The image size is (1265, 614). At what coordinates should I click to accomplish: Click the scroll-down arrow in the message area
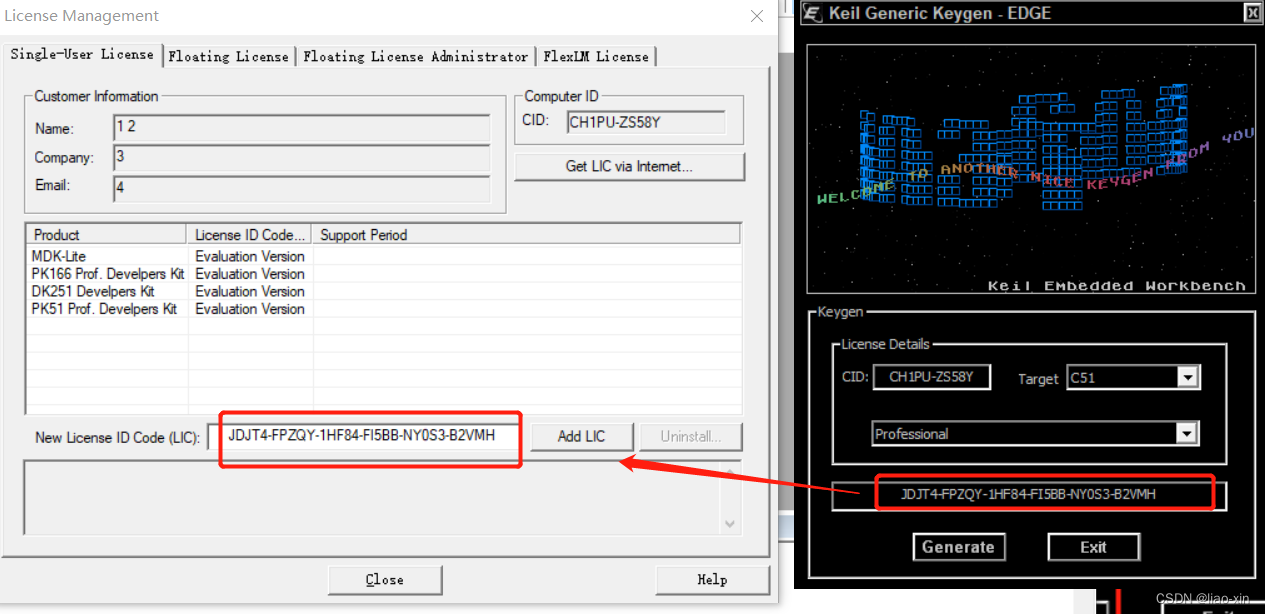point(730,524)
